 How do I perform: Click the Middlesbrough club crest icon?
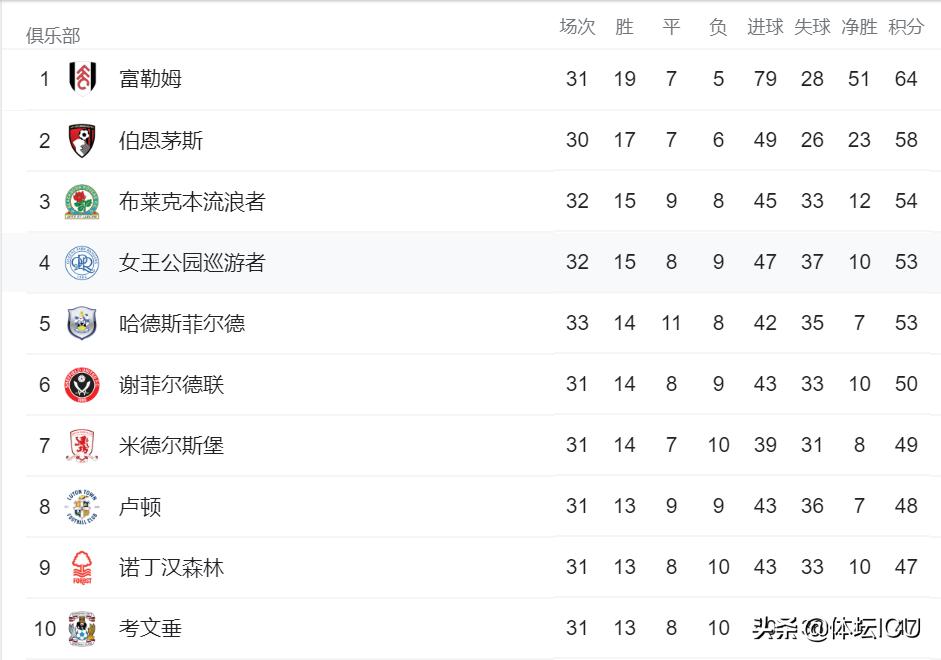82,446
